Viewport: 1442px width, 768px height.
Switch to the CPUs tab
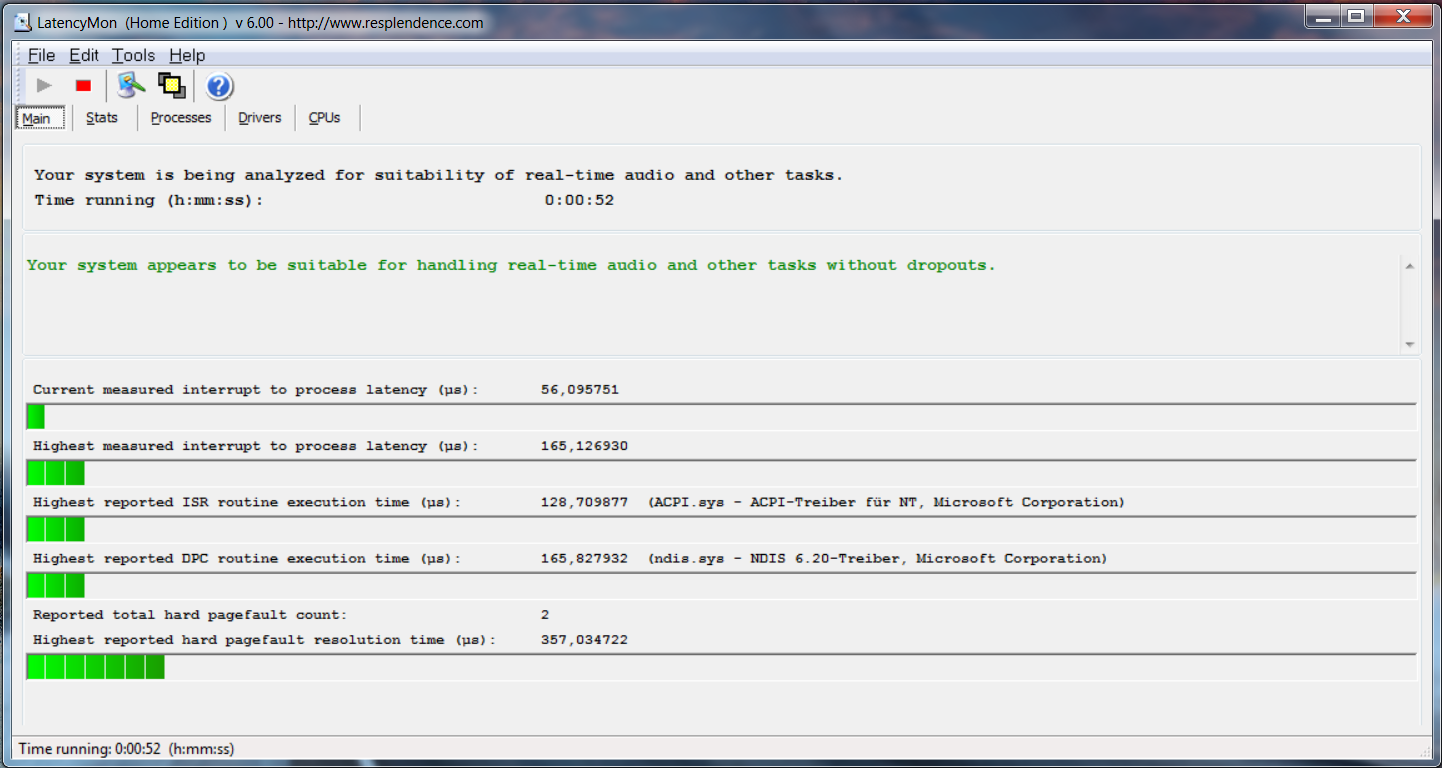click(325, 118)
